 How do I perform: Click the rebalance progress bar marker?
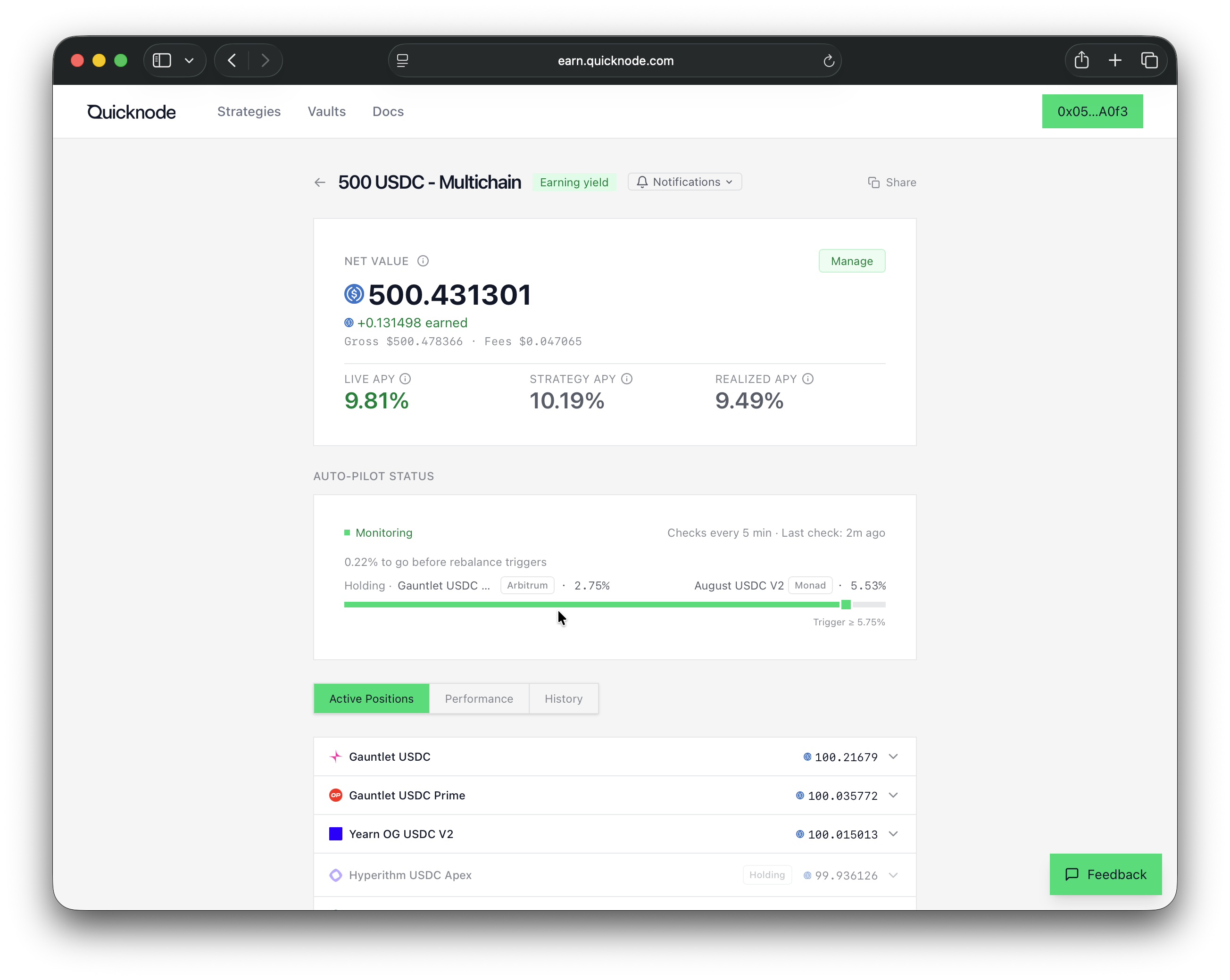(846, 605)
